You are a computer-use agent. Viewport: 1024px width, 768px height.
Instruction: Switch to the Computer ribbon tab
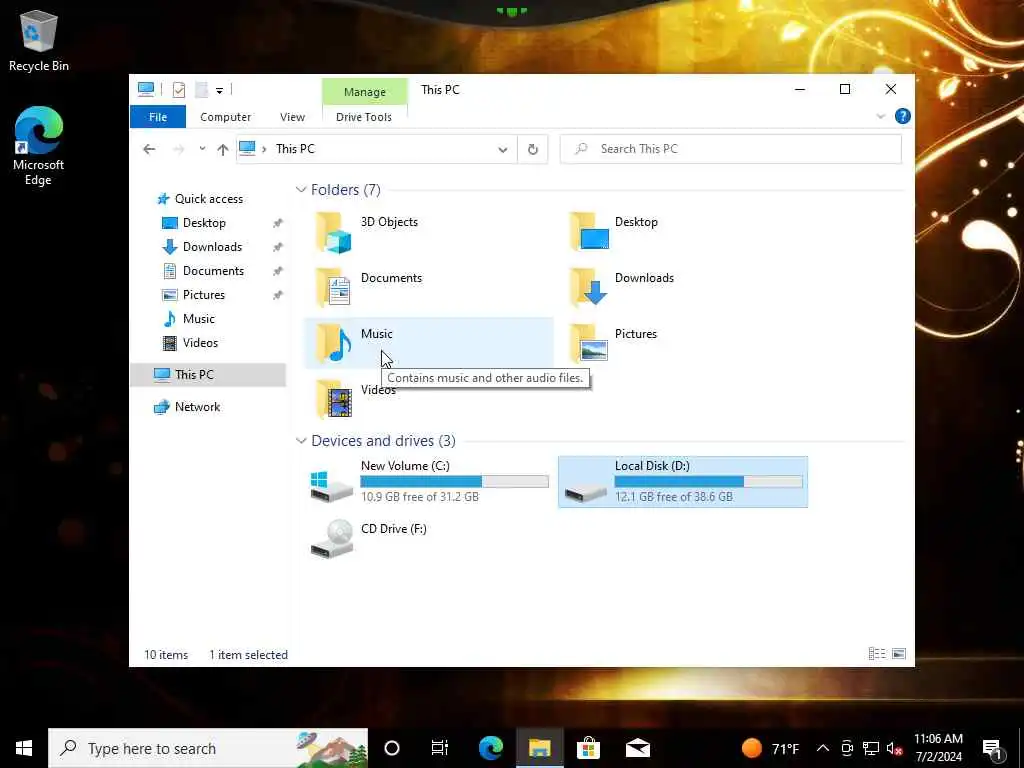(x=225, y=117)
